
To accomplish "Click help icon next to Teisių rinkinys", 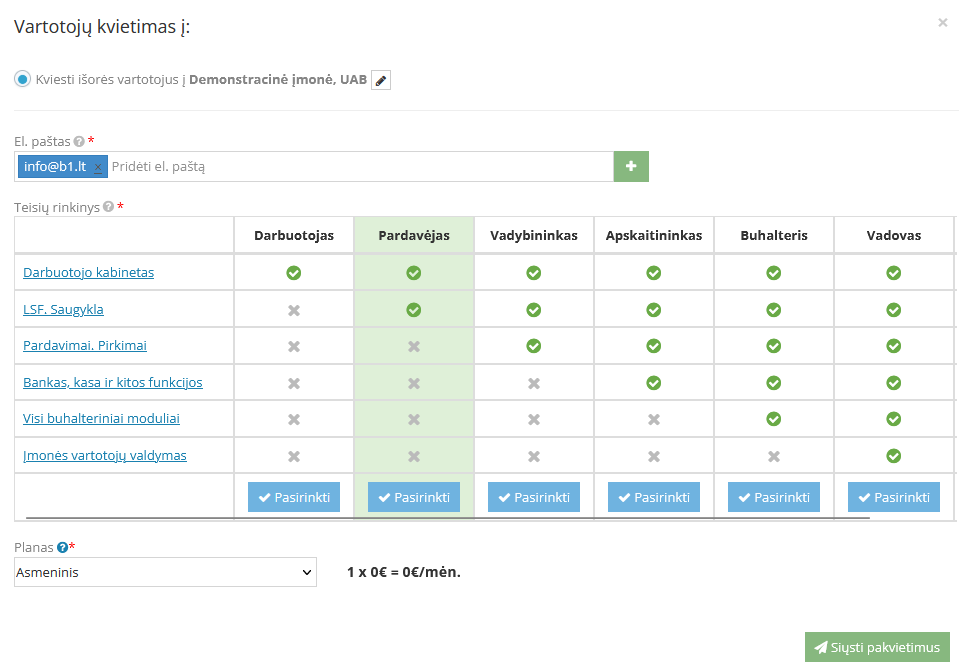I will 108,207.
